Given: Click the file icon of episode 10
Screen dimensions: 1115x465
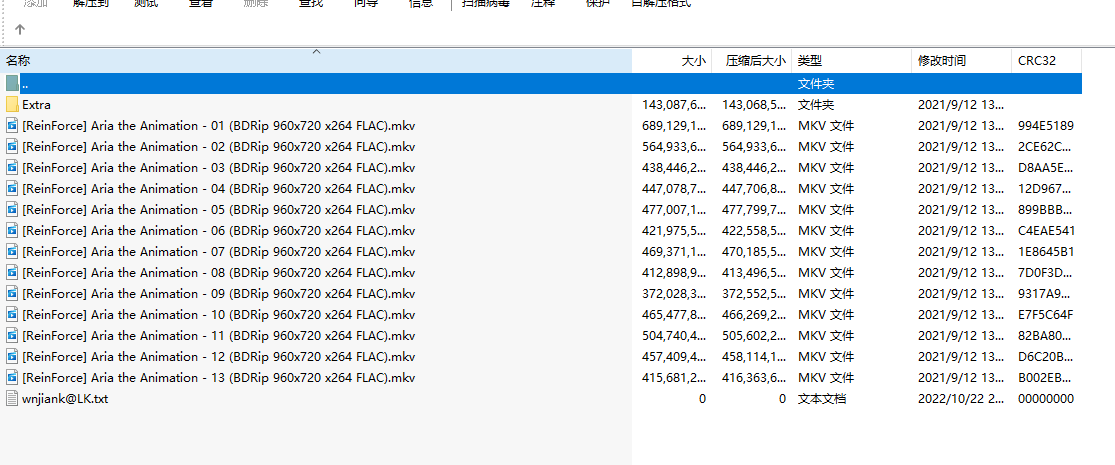Looking at the screenshot, I should pyautogui.click(x=12, y=315).
